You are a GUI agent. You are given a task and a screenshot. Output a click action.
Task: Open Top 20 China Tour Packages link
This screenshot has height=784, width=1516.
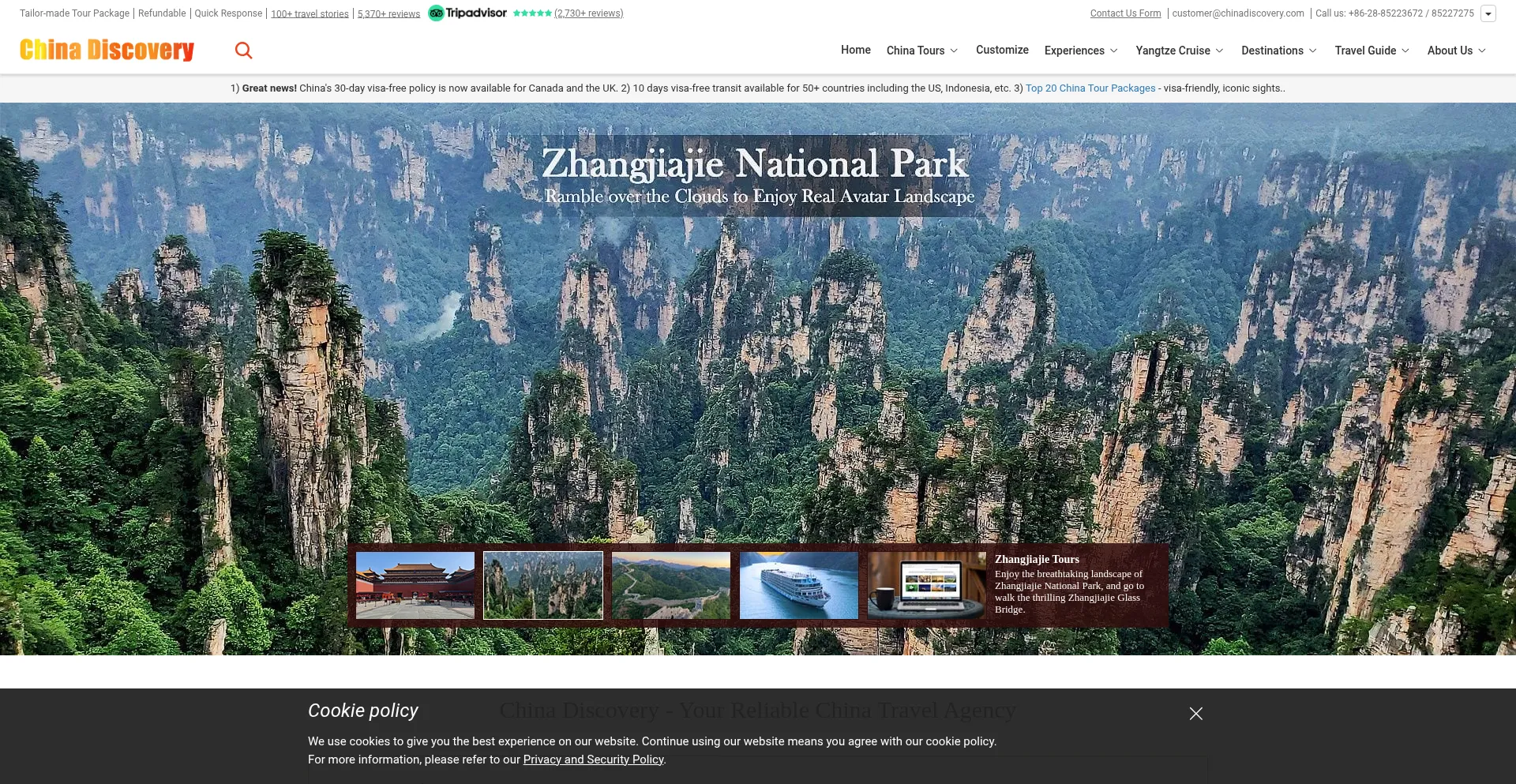click(1090, 88)
